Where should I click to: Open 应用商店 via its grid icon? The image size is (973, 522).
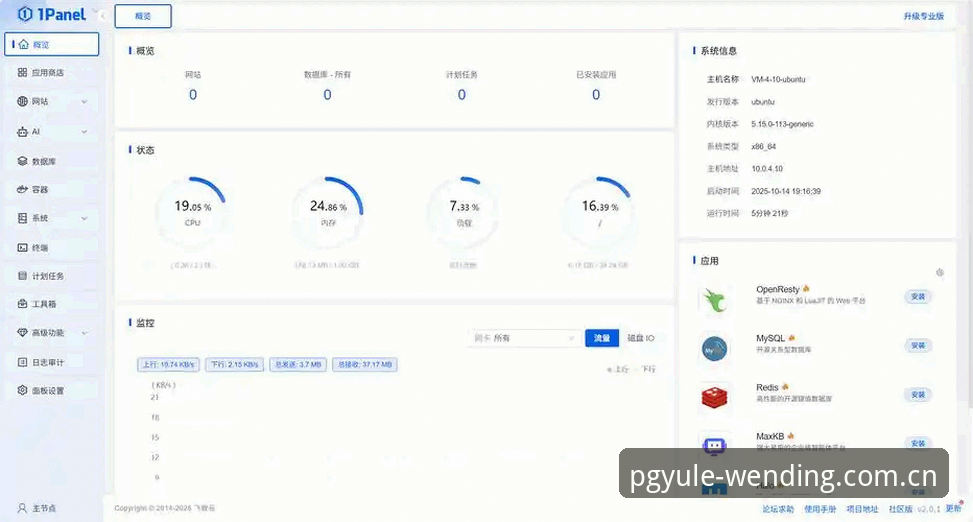pyautogui.click(x=22, y=73)
